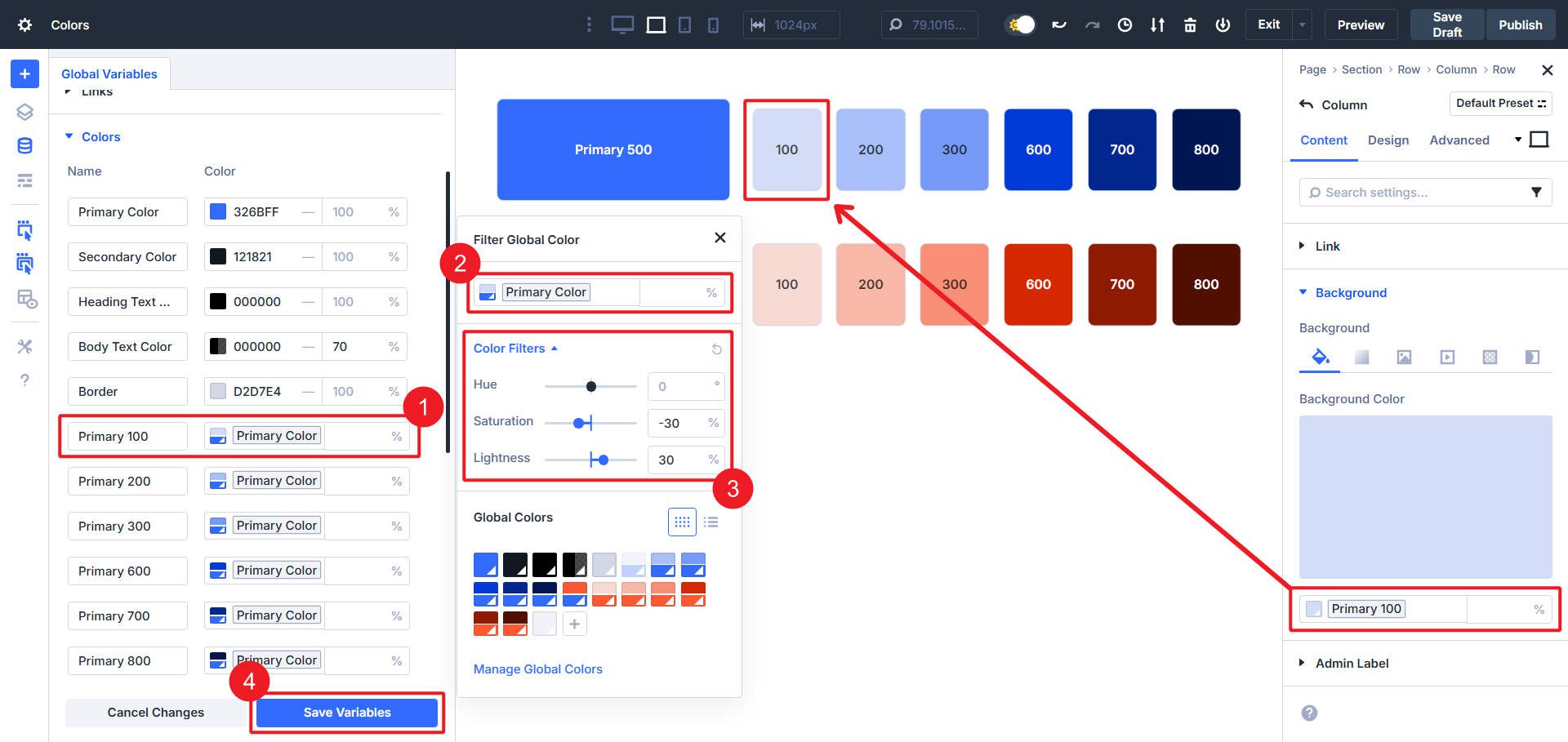The width and height of the screenshot is (1568, 742).
Task: Switch to tablet viewport preview
Action: click(x=683, y=24)
